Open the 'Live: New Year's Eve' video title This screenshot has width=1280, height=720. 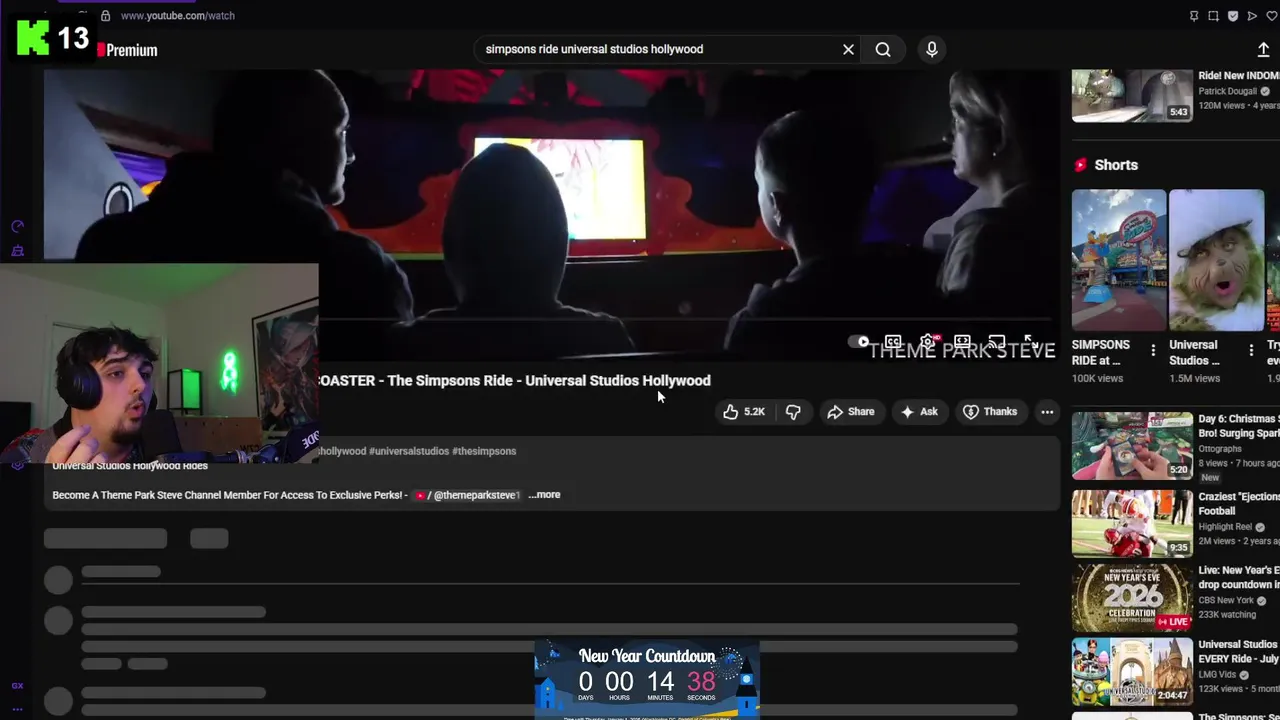coord(1239,577)
